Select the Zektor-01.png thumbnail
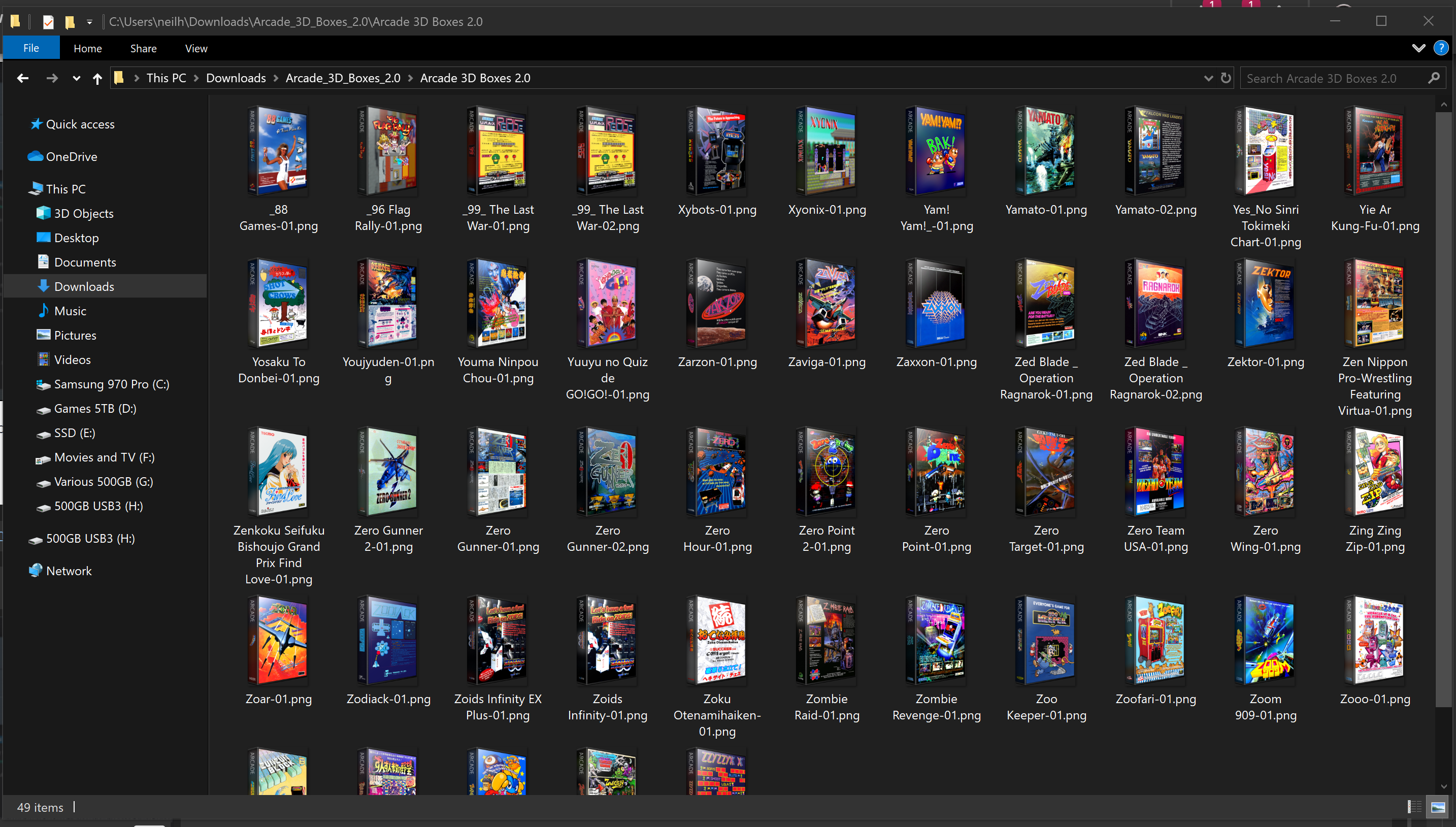The height and width of the screenshot is (827, 1456). pyautogui.click(x=1265, y=303)
